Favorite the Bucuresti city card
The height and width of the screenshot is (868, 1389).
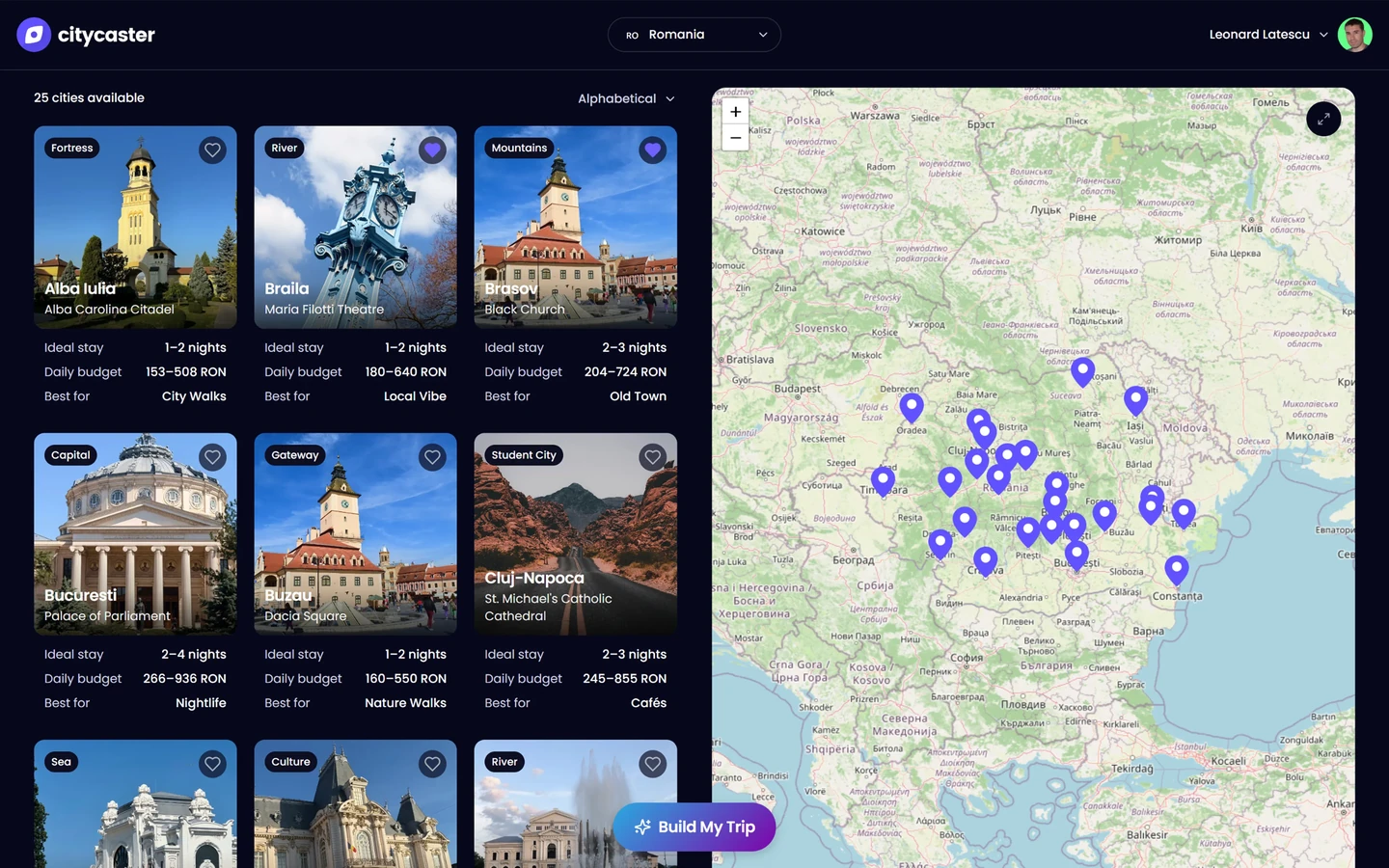(x=212, y=457)
